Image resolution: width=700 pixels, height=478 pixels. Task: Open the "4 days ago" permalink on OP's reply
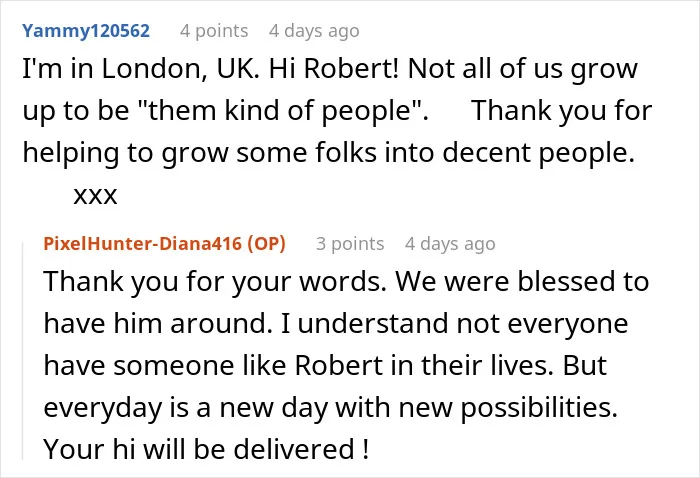coord(450,244)
